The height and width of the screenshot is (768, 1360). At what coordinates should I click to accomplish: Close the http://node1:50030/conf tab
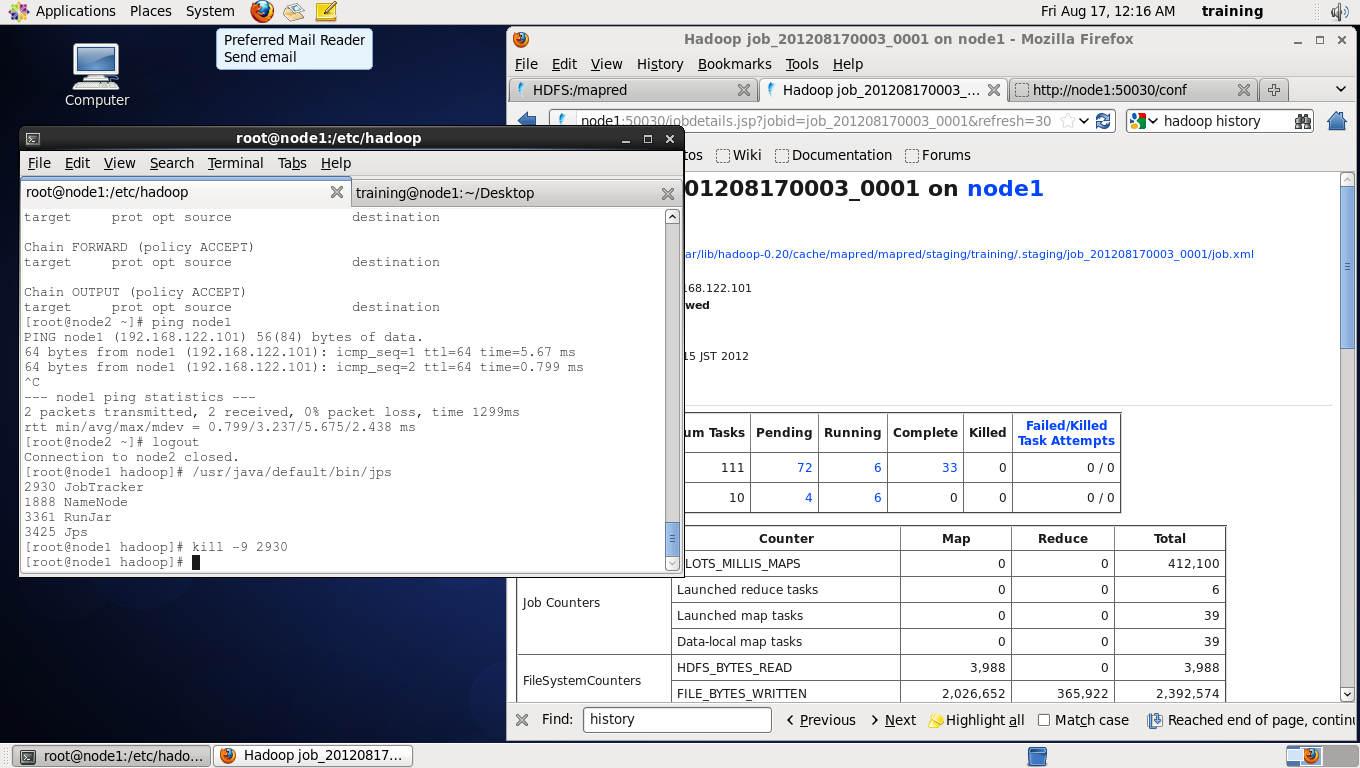[1244, 90]
